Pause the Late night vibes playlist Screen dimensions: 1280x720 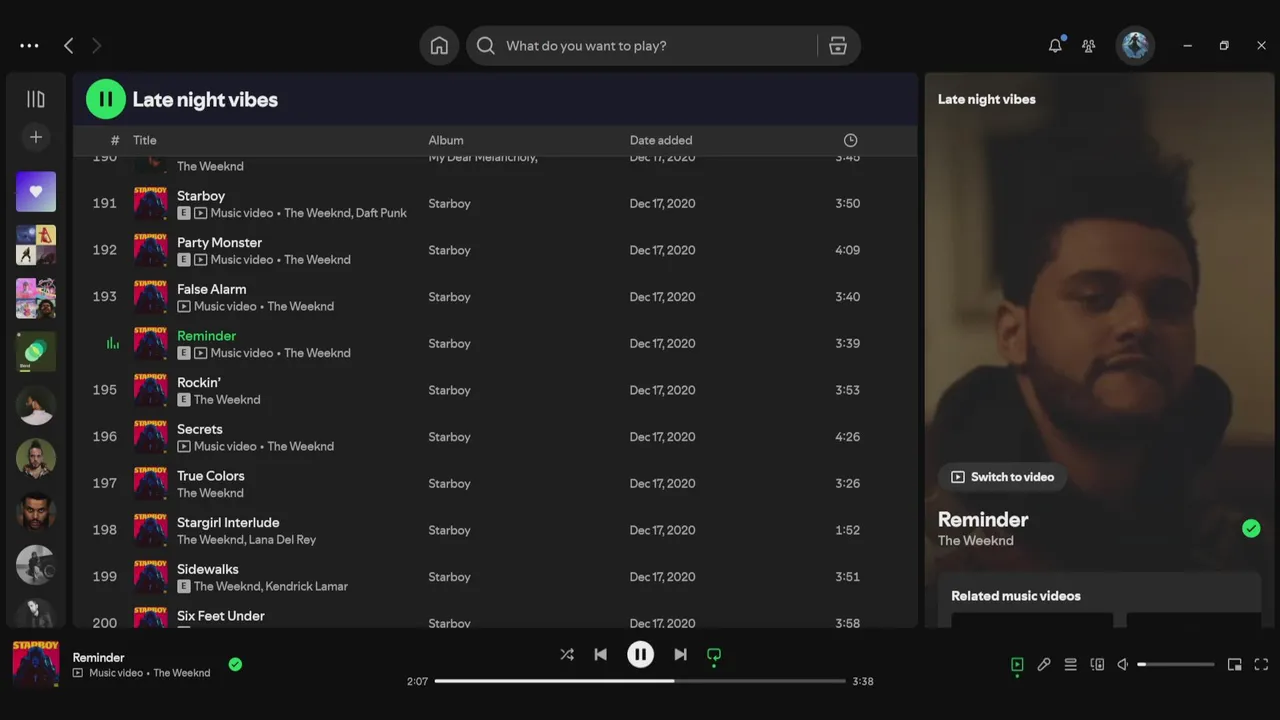point(106,99)
